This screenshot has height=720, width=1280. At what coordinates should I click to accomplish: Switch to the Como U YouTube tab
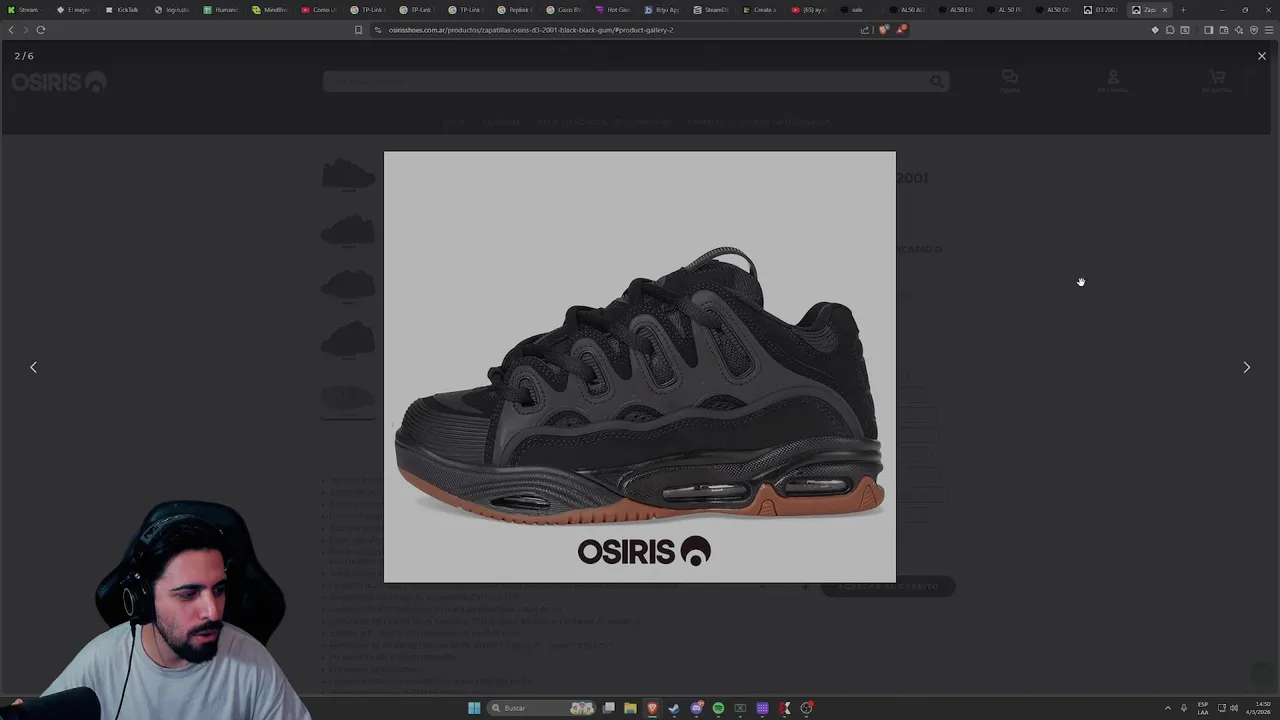tap(318, 10)
